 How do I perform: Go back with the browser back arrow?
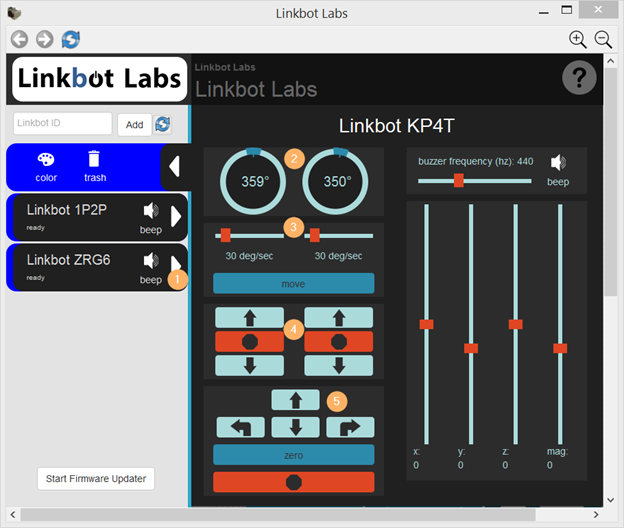[19, 39]
